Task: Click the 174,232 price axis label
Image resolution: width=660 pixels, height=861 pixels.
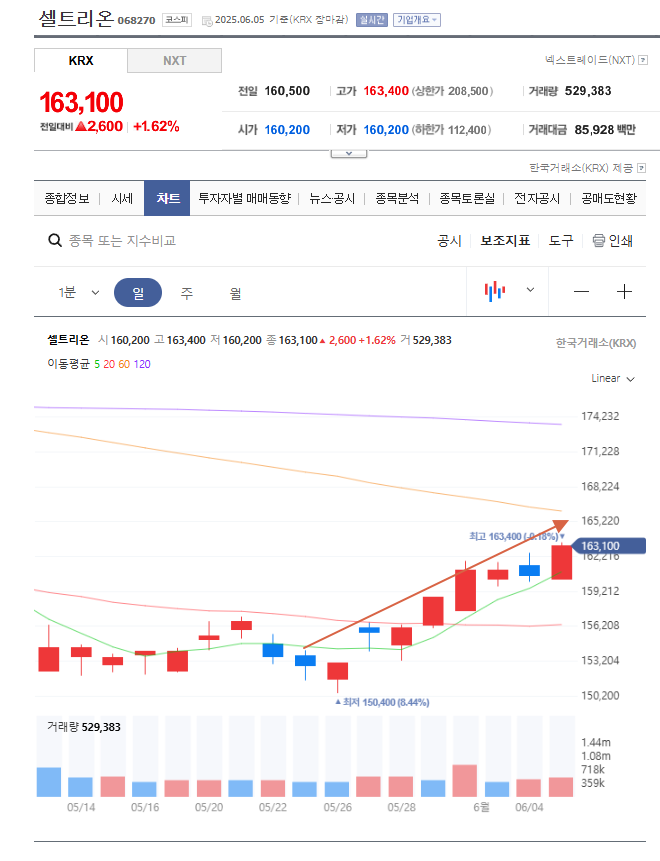Action: click(x=600, y=416)
